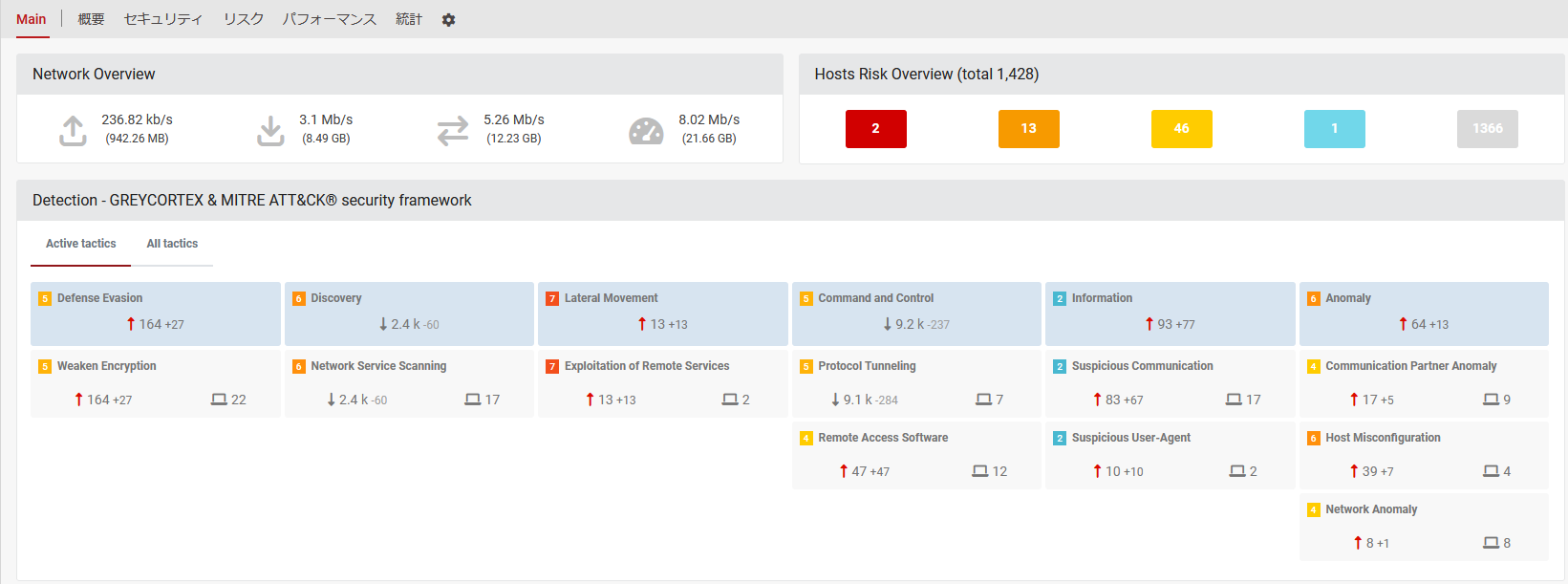Open the Exploitation of Remote Services technique
This screenshot has height=584, width=1568.
(647, 366)
